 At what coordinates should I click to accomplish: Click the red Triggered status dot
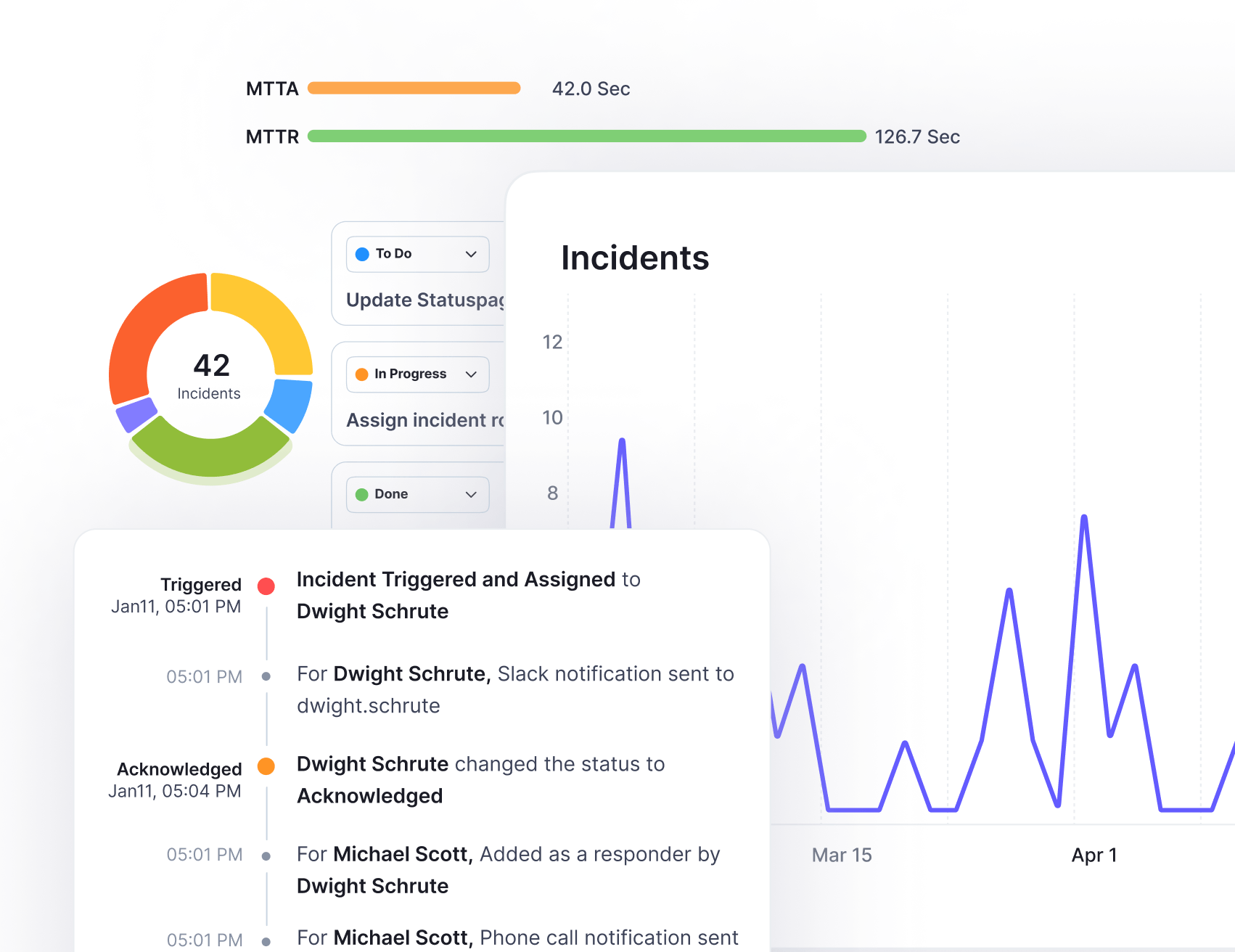266,586
